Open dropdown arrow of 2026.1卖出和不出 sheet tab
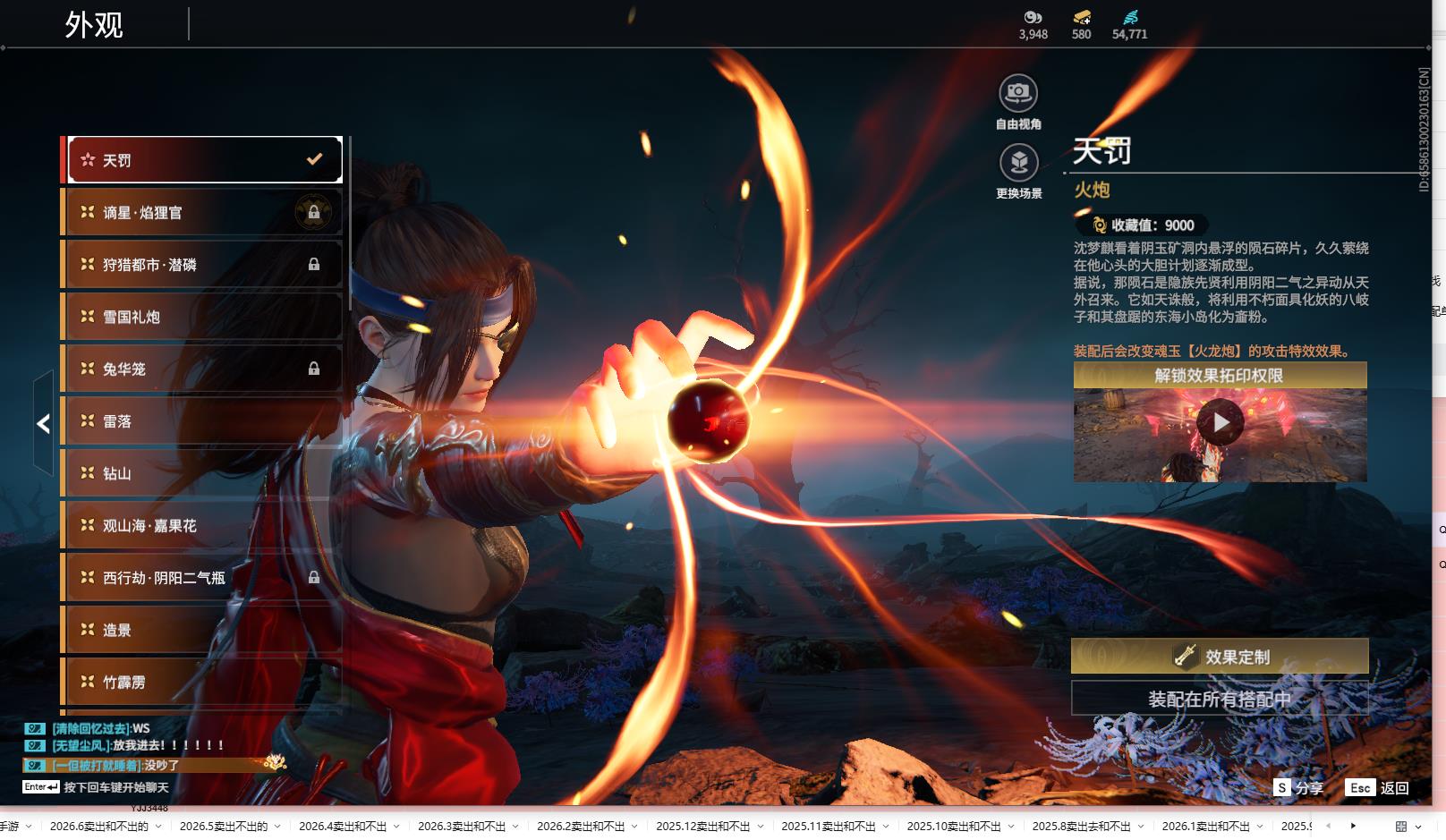The height and width of the screenshot is (840, 1446). pyautogui.click(x=1260, y=827)
